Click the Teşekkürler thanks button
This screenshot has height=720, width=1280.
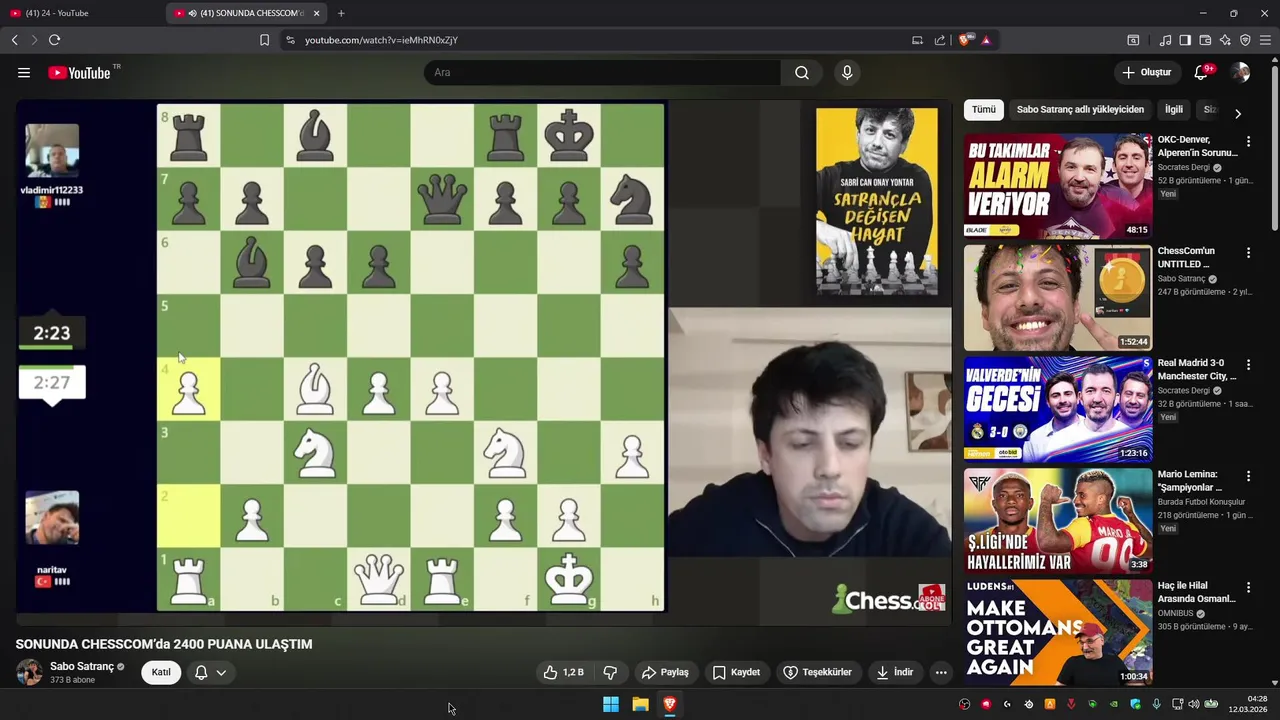pyautogui.click(x=817, y=673)
